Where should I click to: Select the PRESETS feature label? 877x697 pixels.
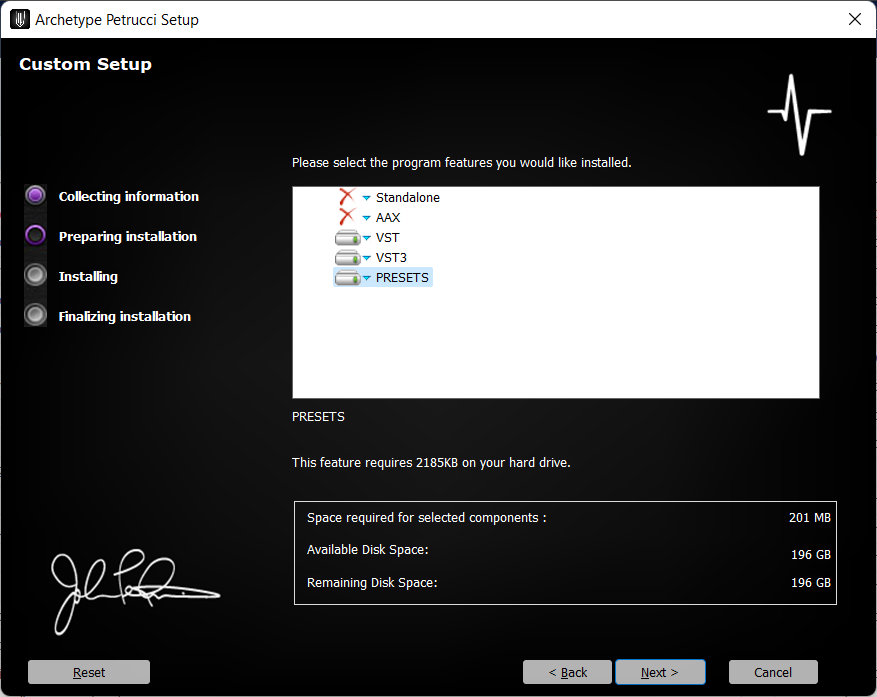402,277
